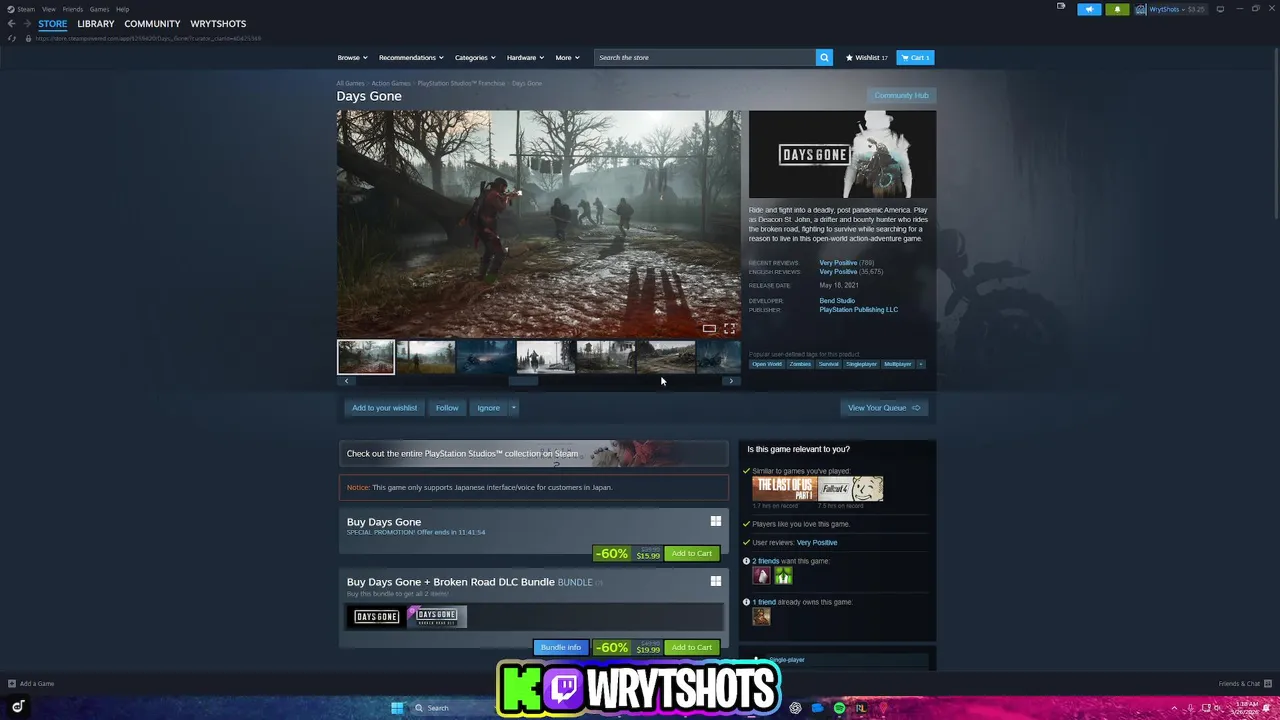The height and width of the screenshot is (720, 1280).
Task: Expand the Browse dropdown
Action: [352, 57]
